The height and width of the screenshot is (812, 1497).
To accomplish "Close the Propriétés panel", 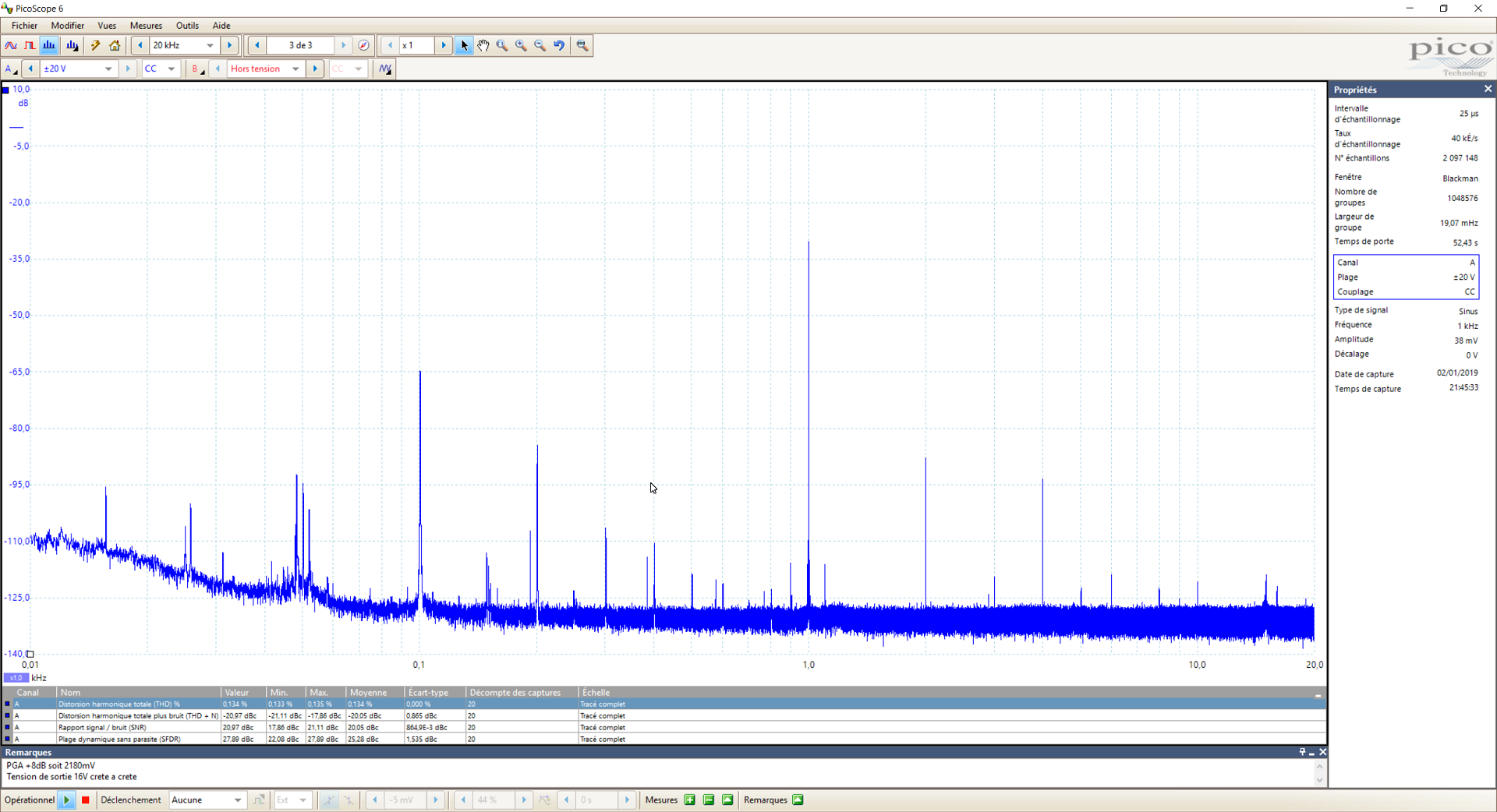I will pyautogui.click(x=1488, y=89).
